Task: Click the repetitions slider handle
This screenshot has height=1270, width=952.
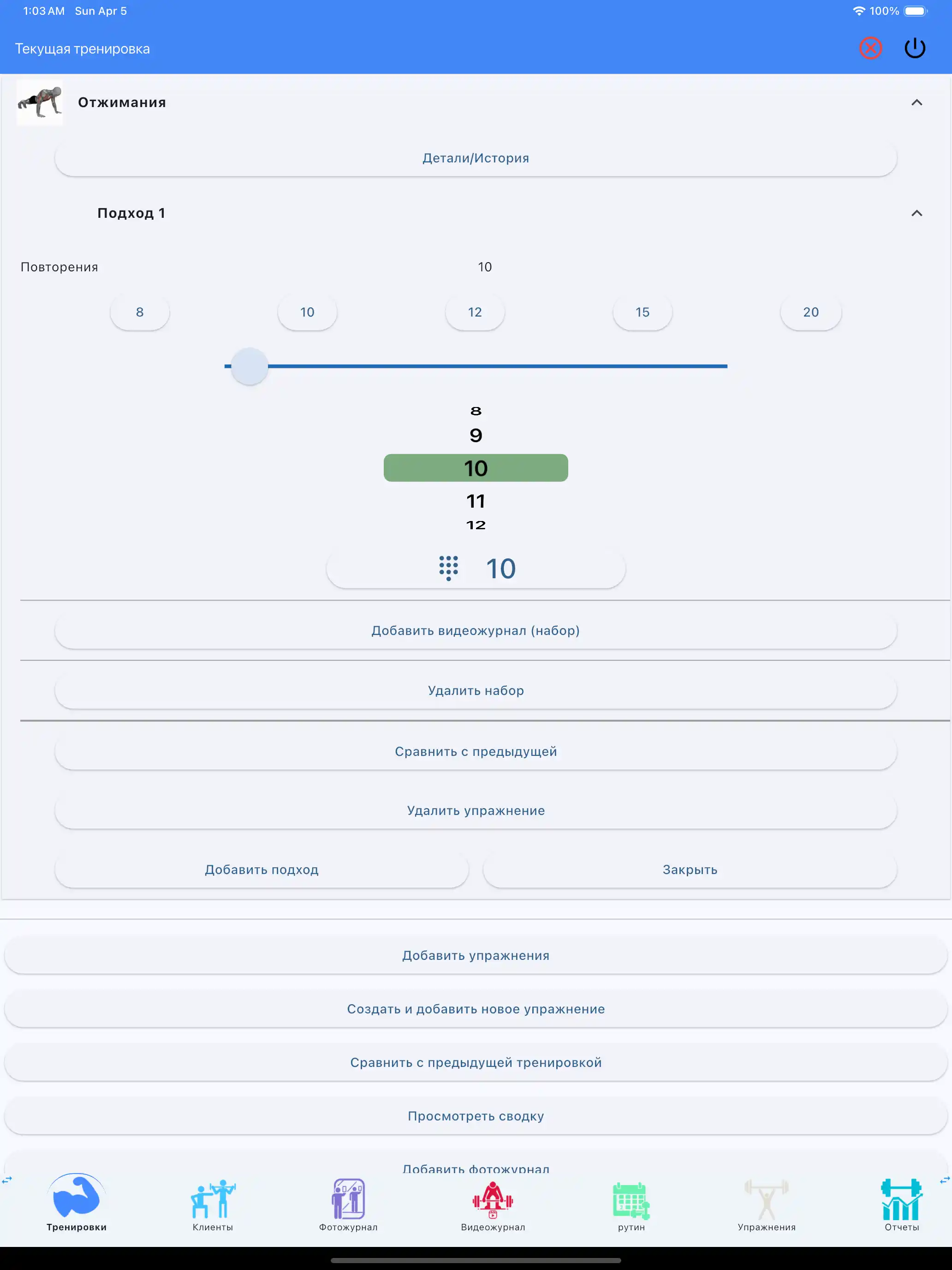Action: coord(249,366)
